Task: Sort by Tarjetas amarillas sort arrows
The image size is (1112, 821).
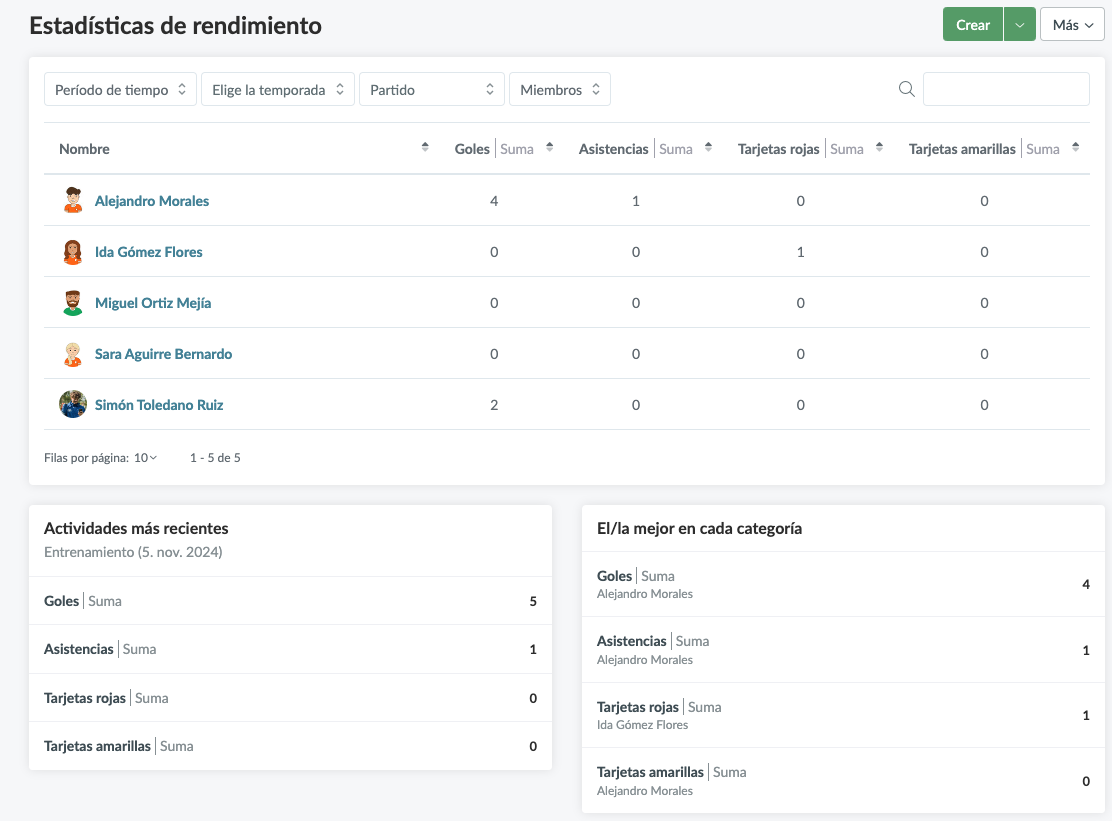Action: tap(1075, 148)
